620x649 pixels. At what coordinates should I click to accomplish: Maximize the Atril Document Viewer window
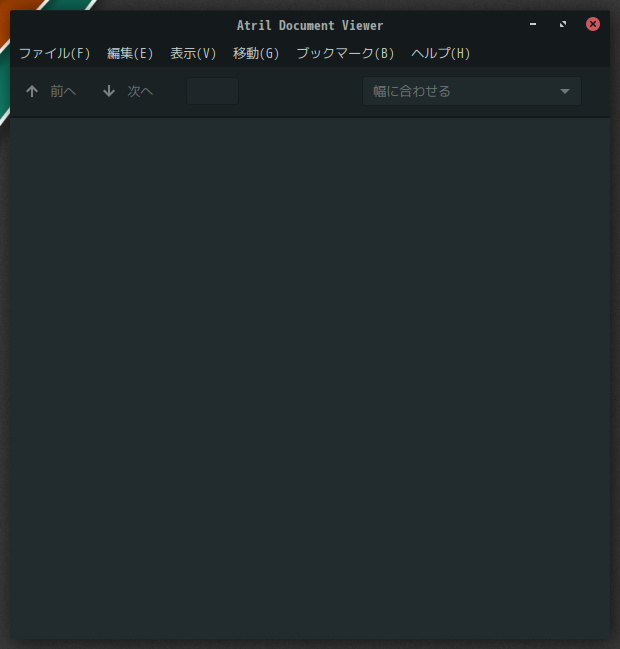coord(563,24)
